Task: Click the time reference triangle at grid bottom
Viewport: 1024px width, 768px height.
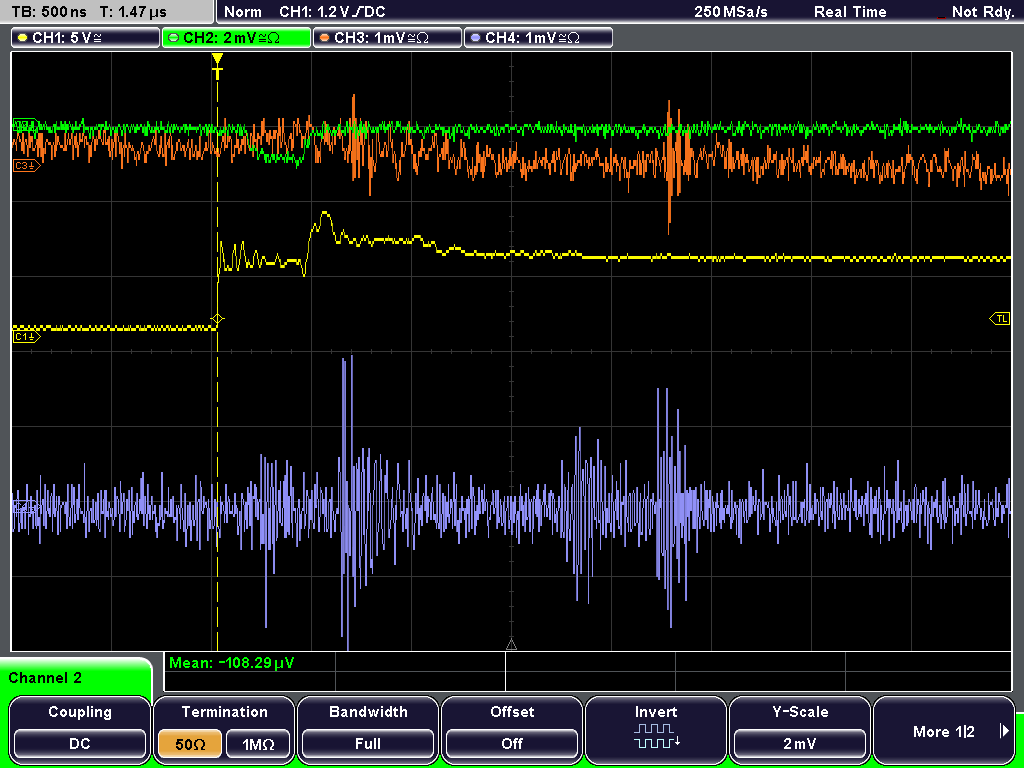Action: [511, 645]
